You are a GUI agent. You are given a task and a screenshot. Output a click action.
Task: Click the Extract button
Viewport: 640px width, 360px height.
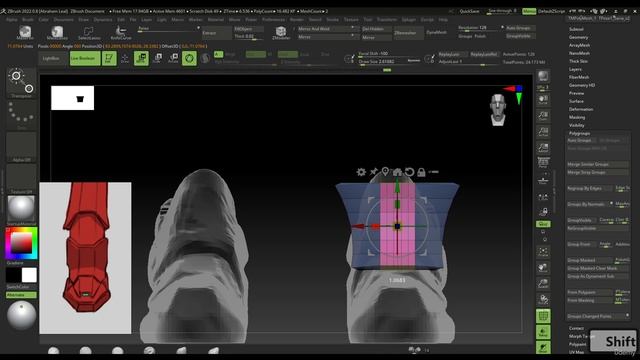pyautogui.click(x=216, y=33)
